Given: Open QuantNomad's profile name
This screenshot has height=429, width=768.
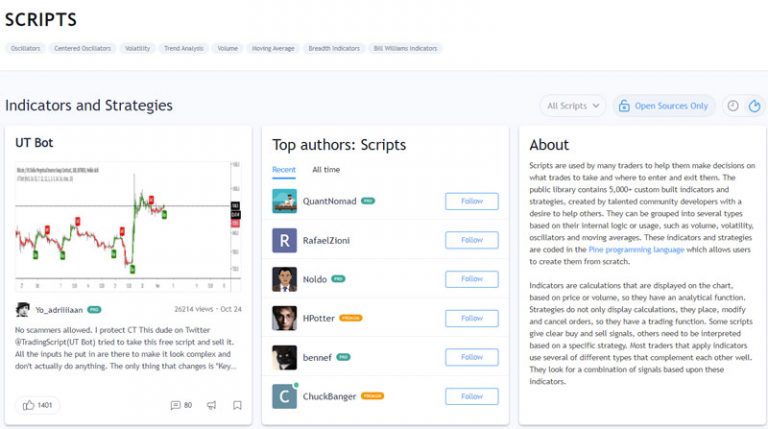Looking at the screenshot, I should pos(329,201).
